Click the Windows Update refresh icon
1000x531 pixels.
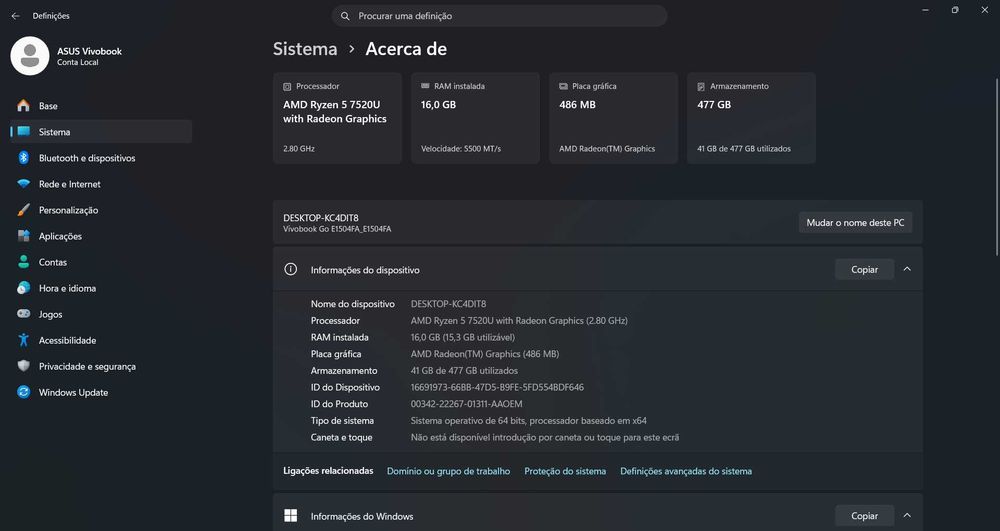[x=24, y=393]
